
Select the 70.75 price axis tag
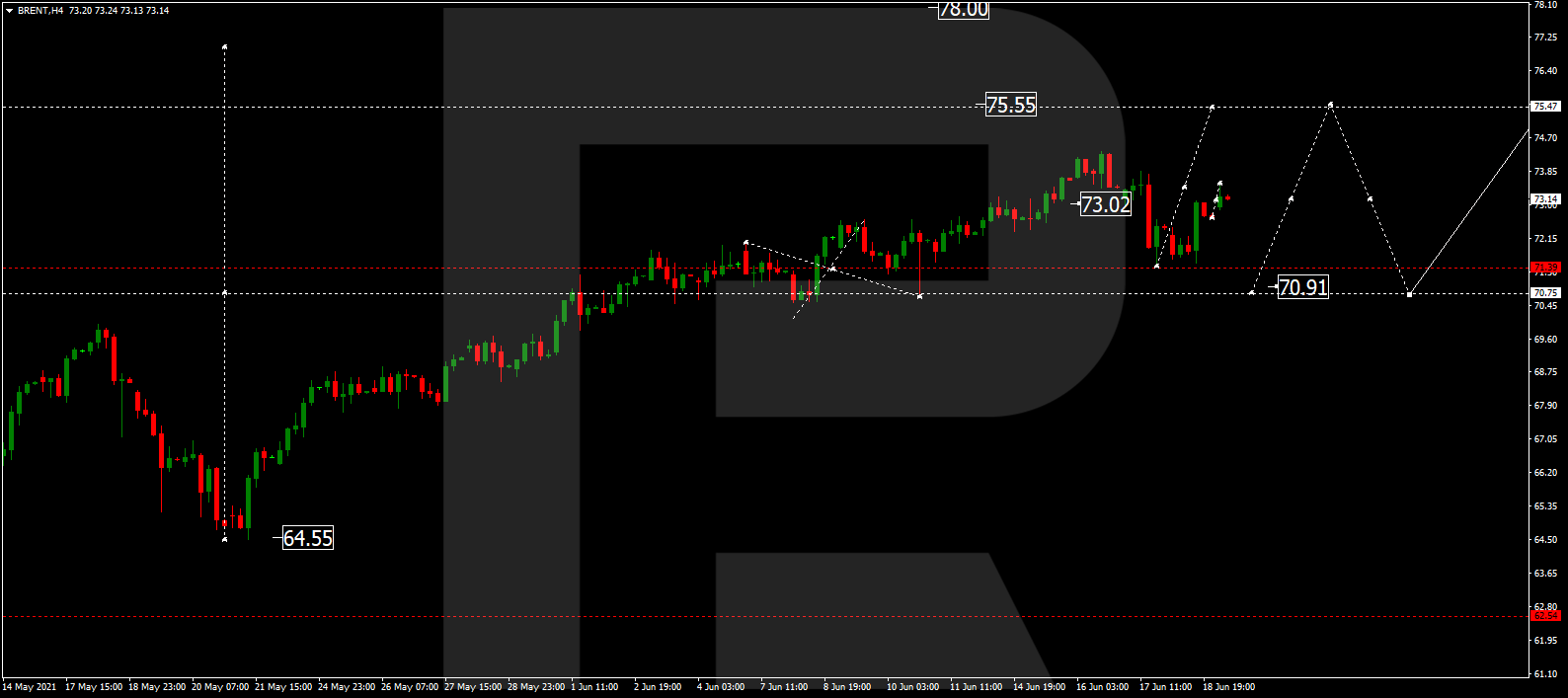pos(1545,293)
